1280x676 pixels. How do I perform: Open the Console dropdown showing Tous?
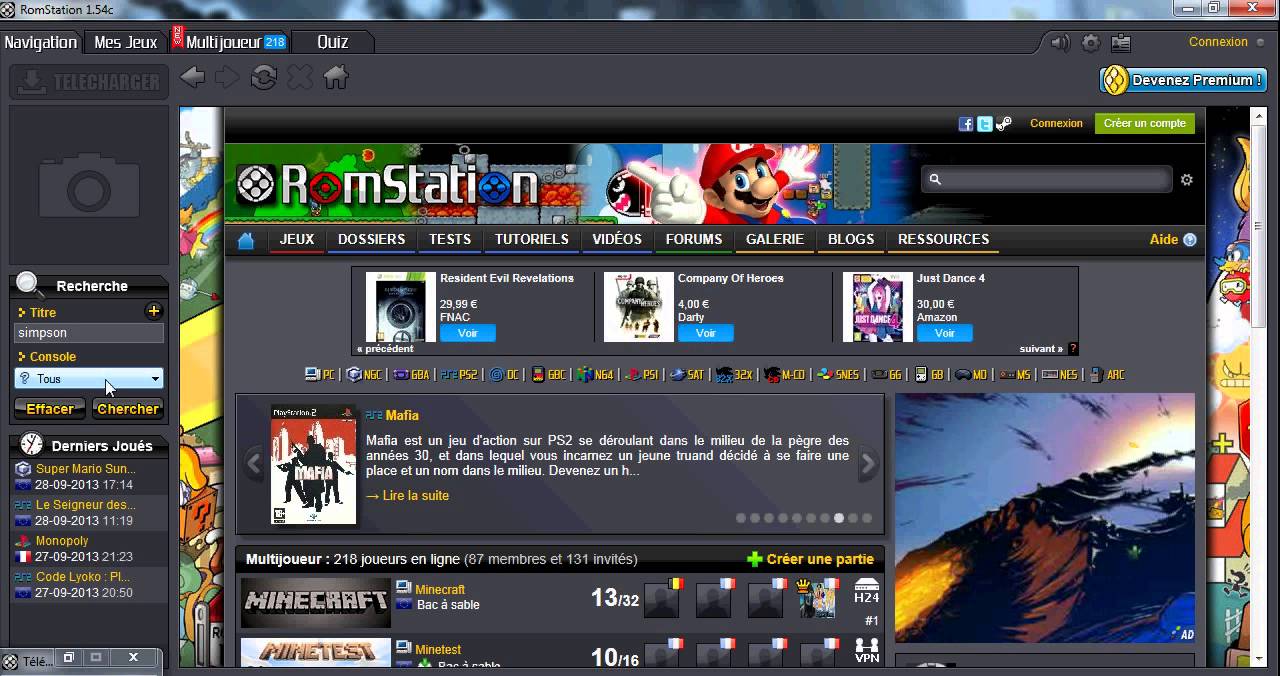click(x=89, y=379)
